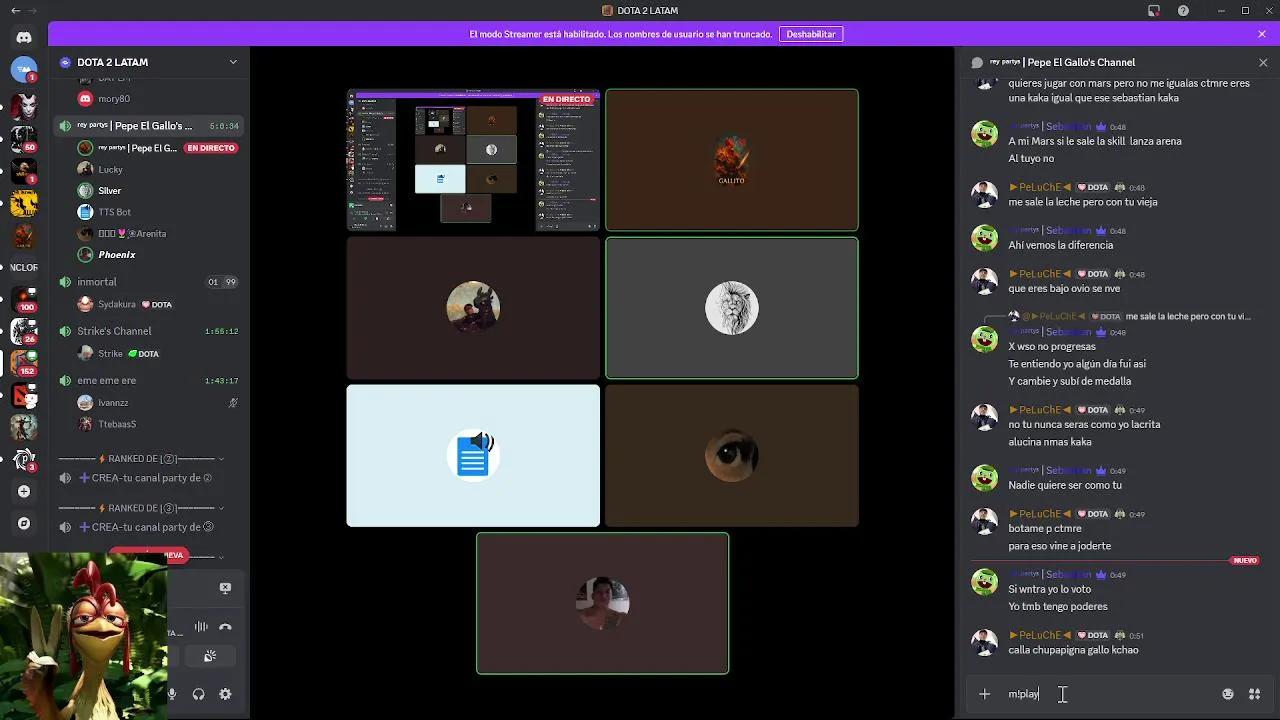Click EN DIRECTO badge beside Pepe El G...
This screenshot has width=1280, height=720.
coord(211,148)
